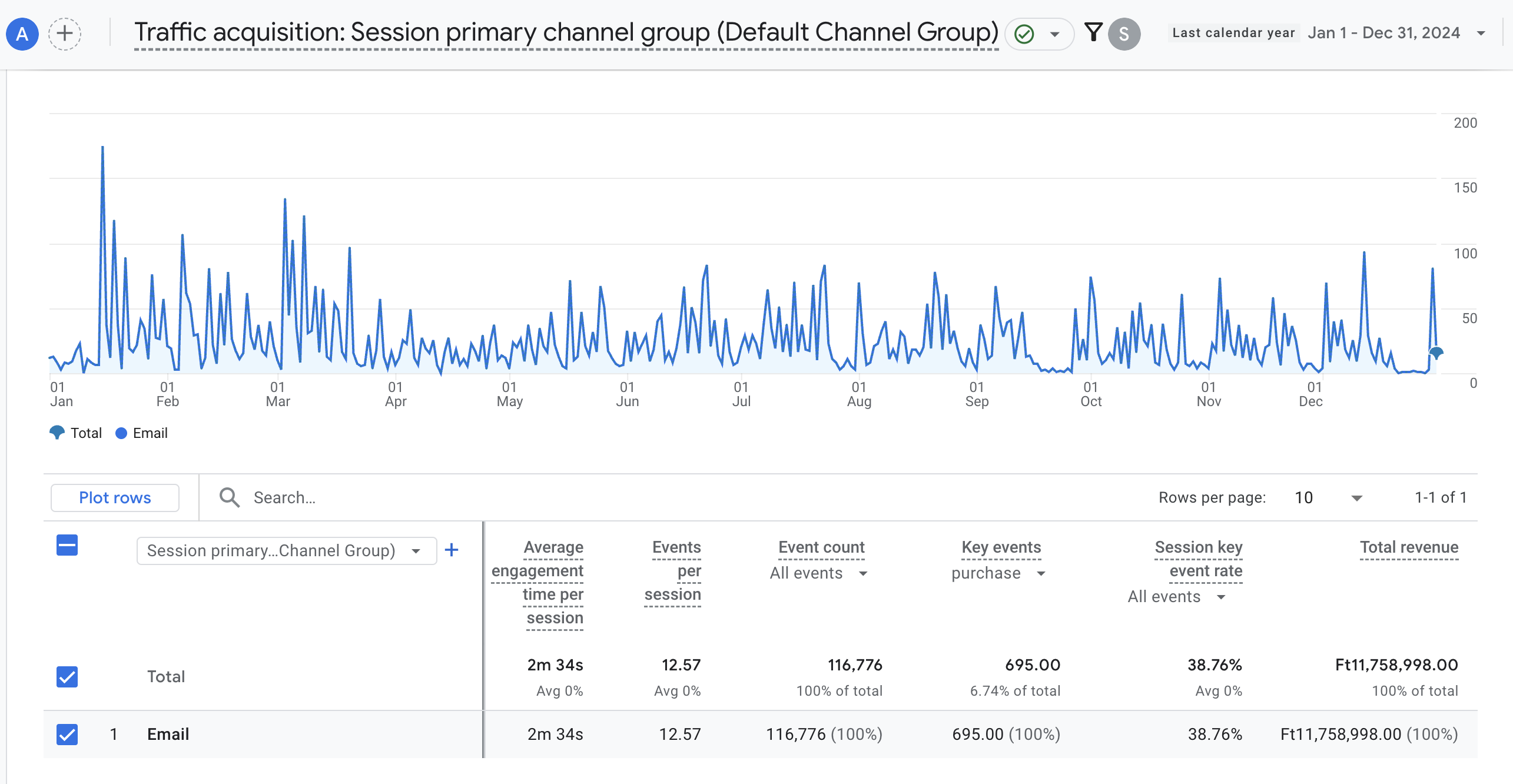The image size is (1513, 784).
Task: Add a secondary dimension with the plus icon
Action: tap(452, 550)
